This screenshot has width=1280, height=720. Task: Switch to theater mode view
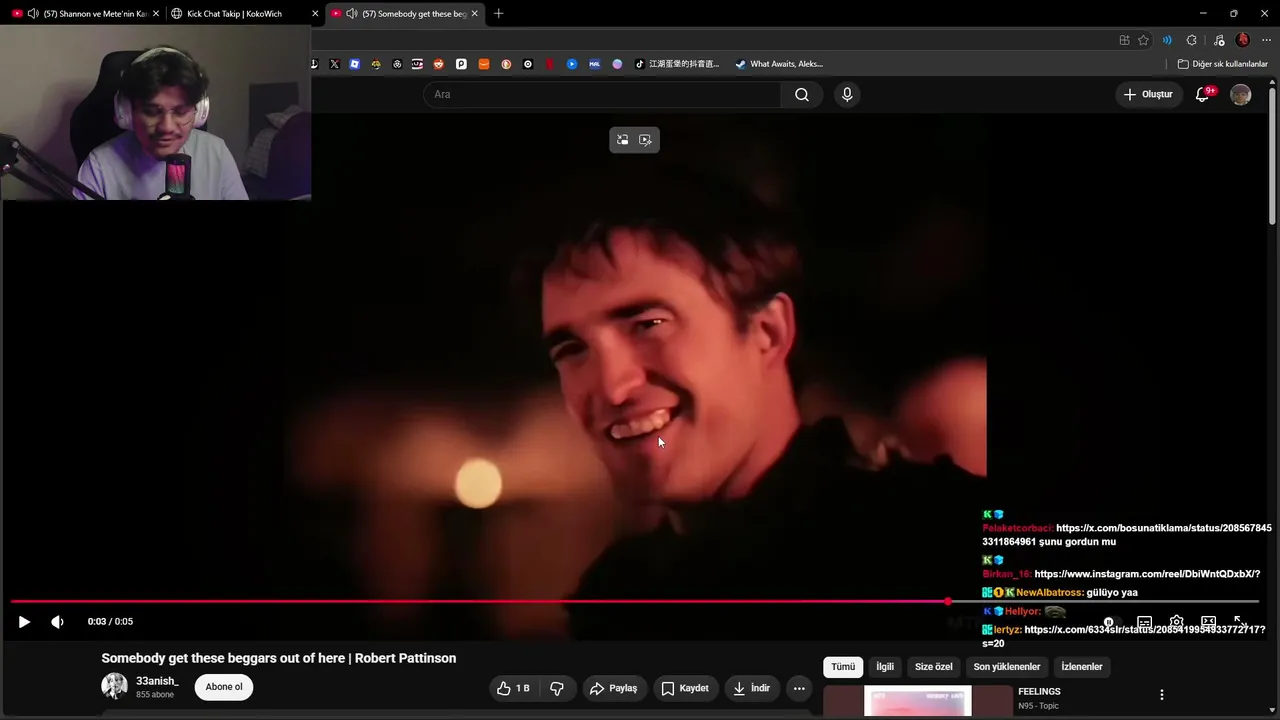click(1208, 622)
